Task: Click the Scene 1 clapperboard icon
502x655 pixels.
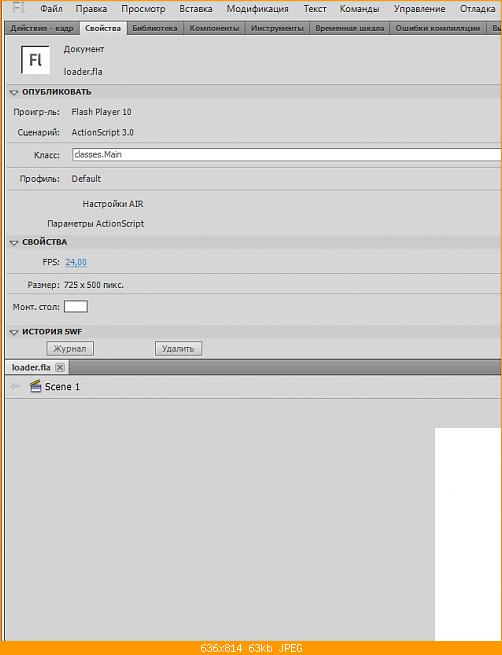Action: (36, 386)
